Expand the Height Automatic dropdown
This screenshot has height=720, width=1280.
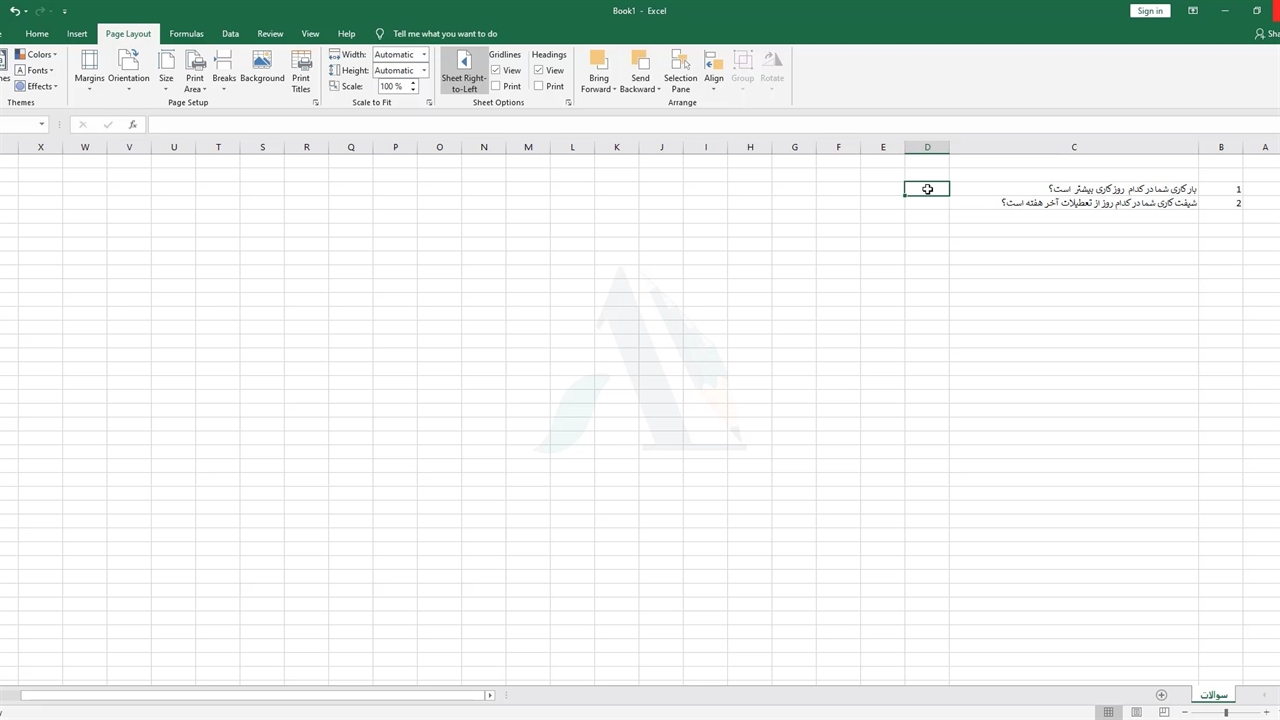click(424, 71)
